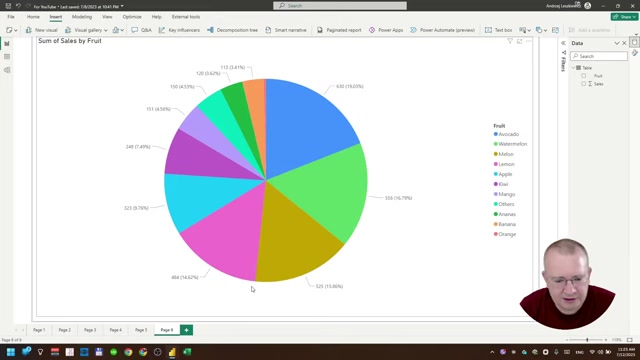
Task: Open the Shapes dropdown in ribbon
Action: click(x=541, y=30)
